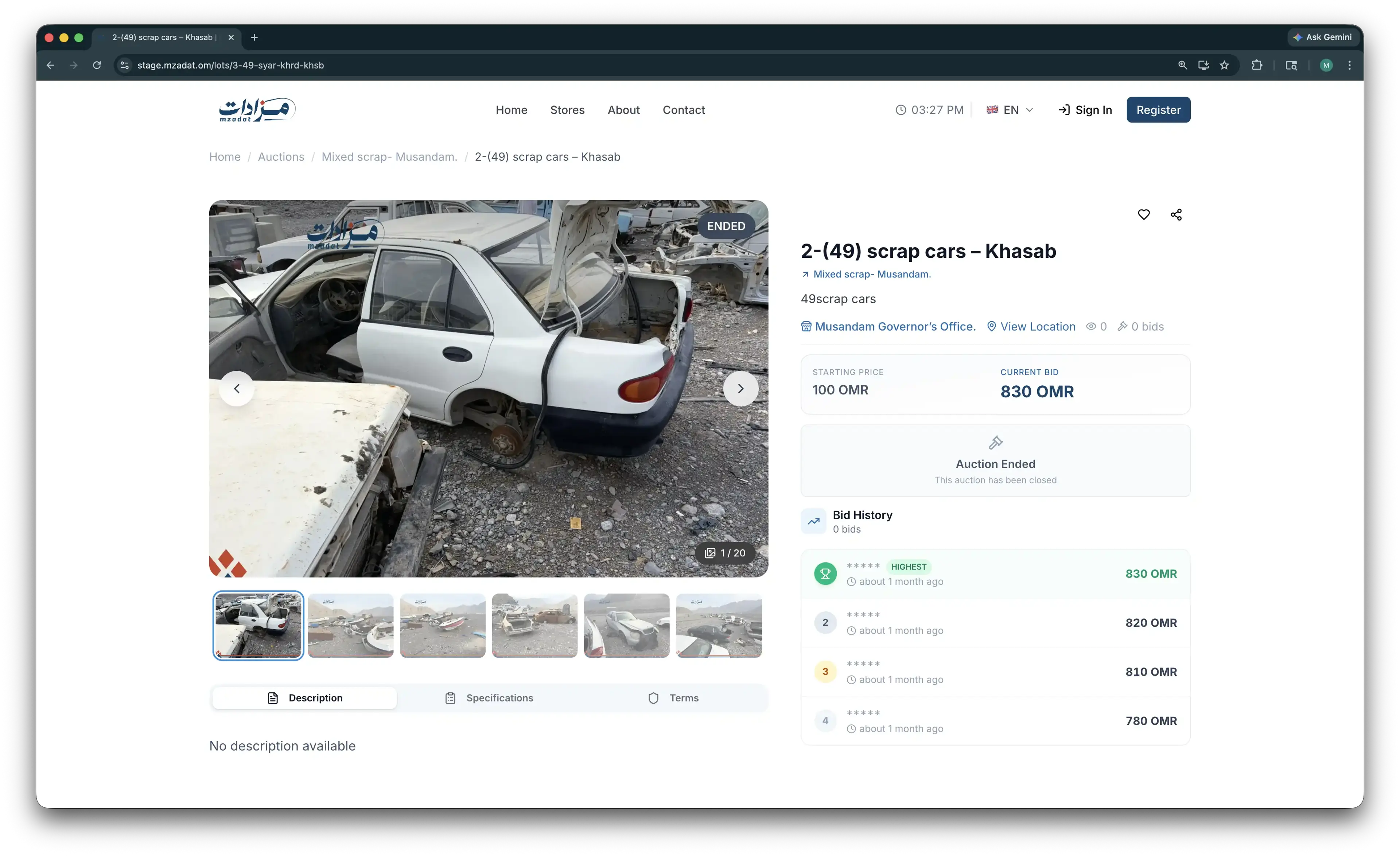Viewport: 1400px width, 856px height.
Task: Open About in the navigation menu
Action: [623, 110]
